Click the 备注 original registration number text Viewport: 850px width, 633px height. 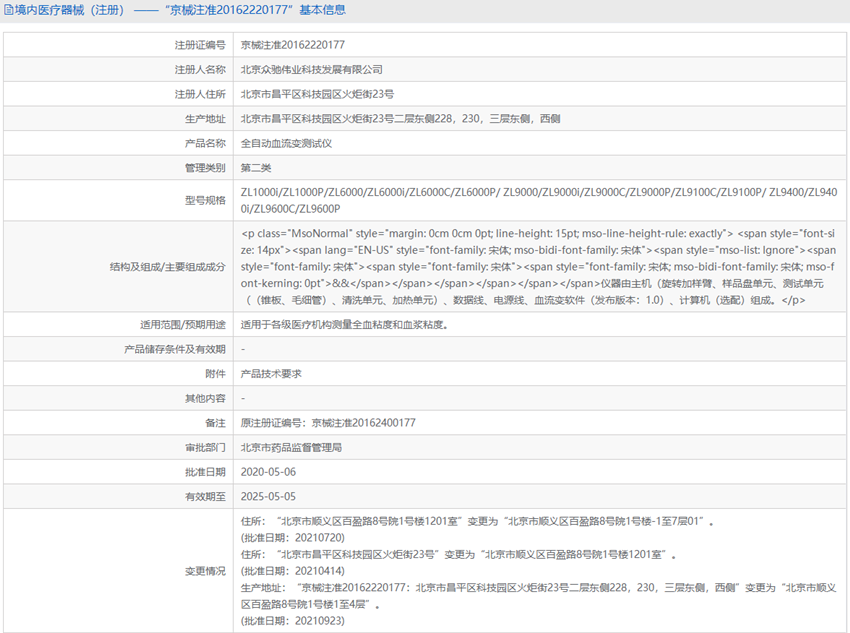[328, 422]
